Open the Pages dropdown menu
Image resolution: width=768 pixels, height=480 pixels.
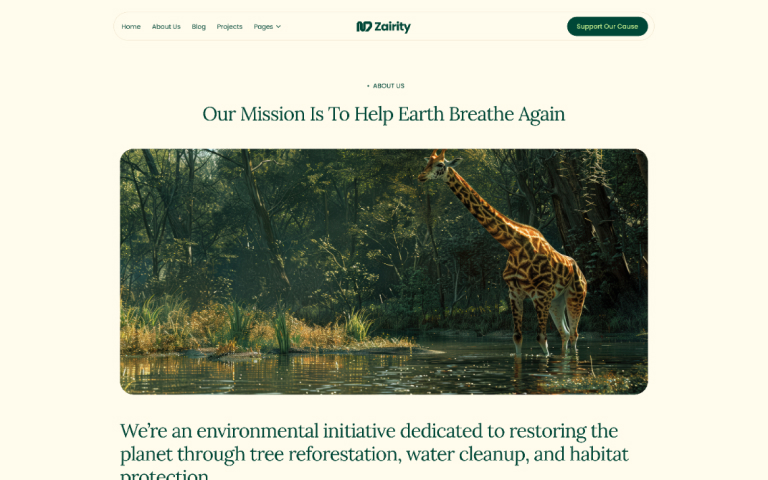[x=267, y=26]
